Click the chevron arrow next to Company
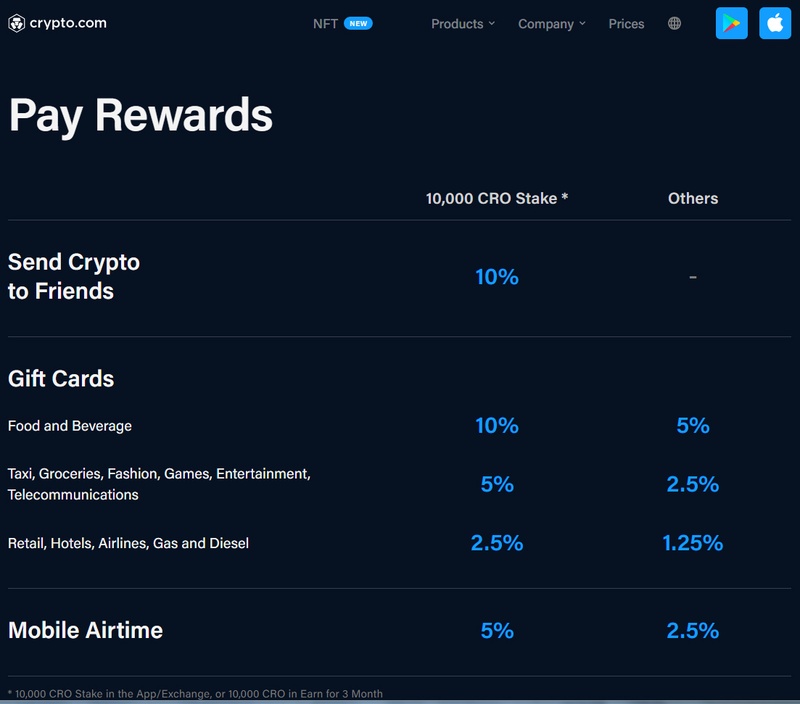The image size is (800, 704). tap(582, 23)
